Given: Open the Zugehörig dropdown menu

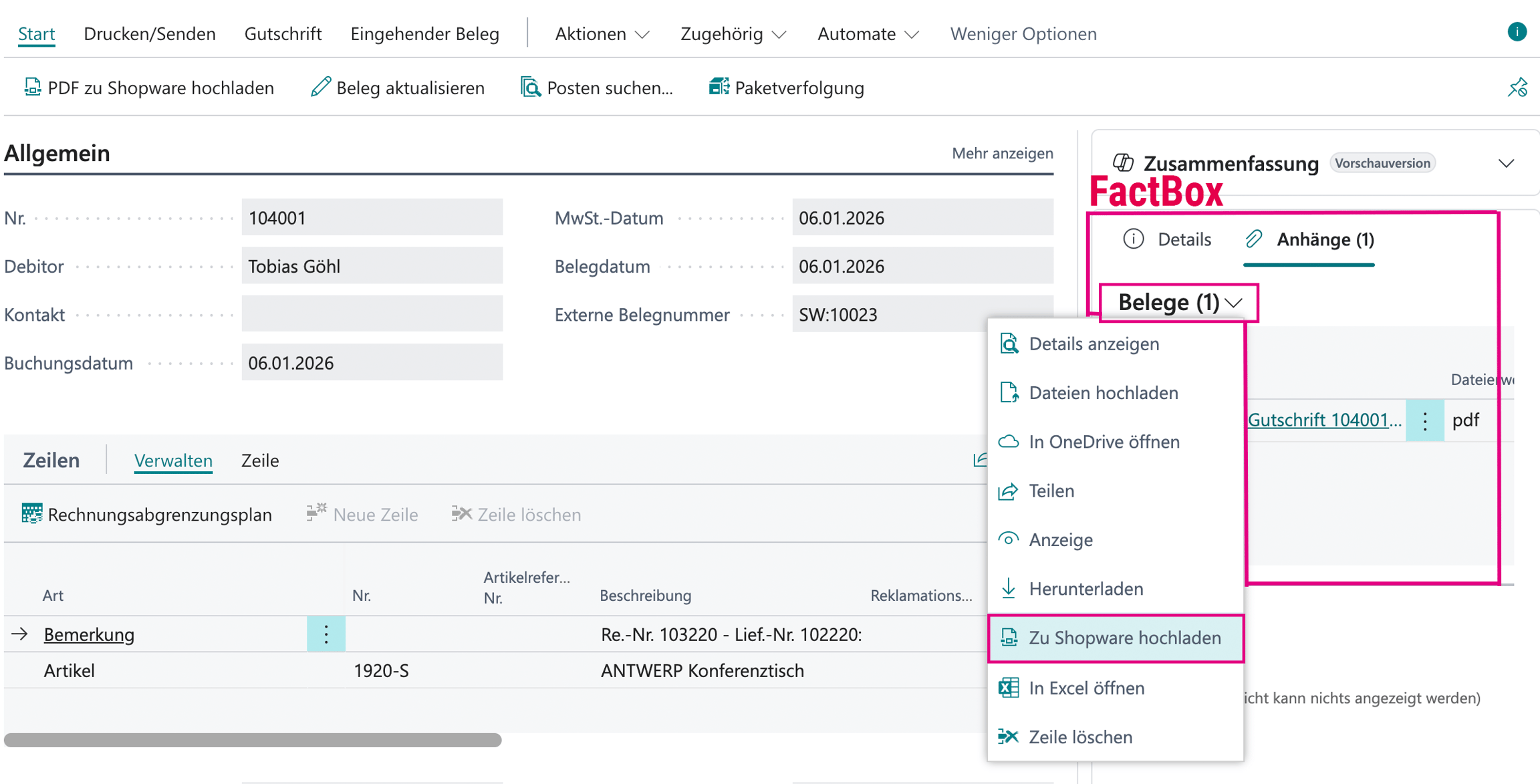Looking at the screenshot, I should click(733, 33).
